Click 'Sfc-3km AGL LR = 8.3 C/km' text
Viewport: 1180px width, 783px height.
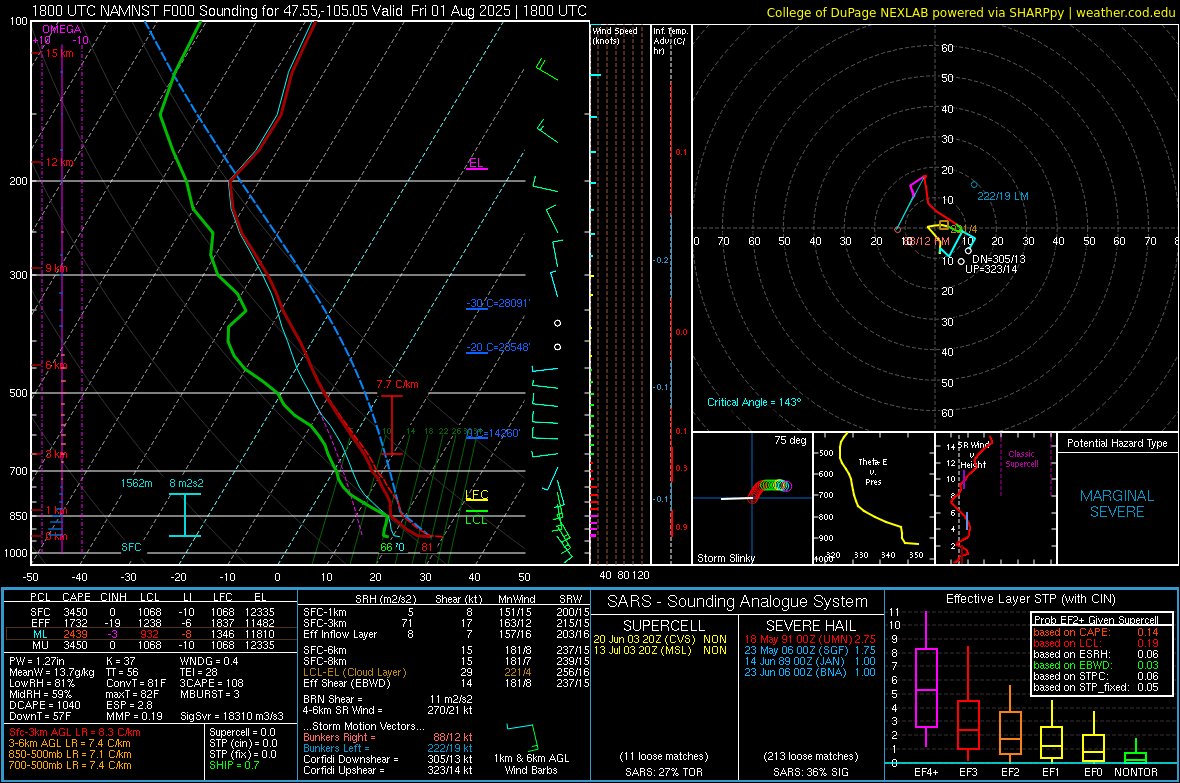(x=75, y=732)
